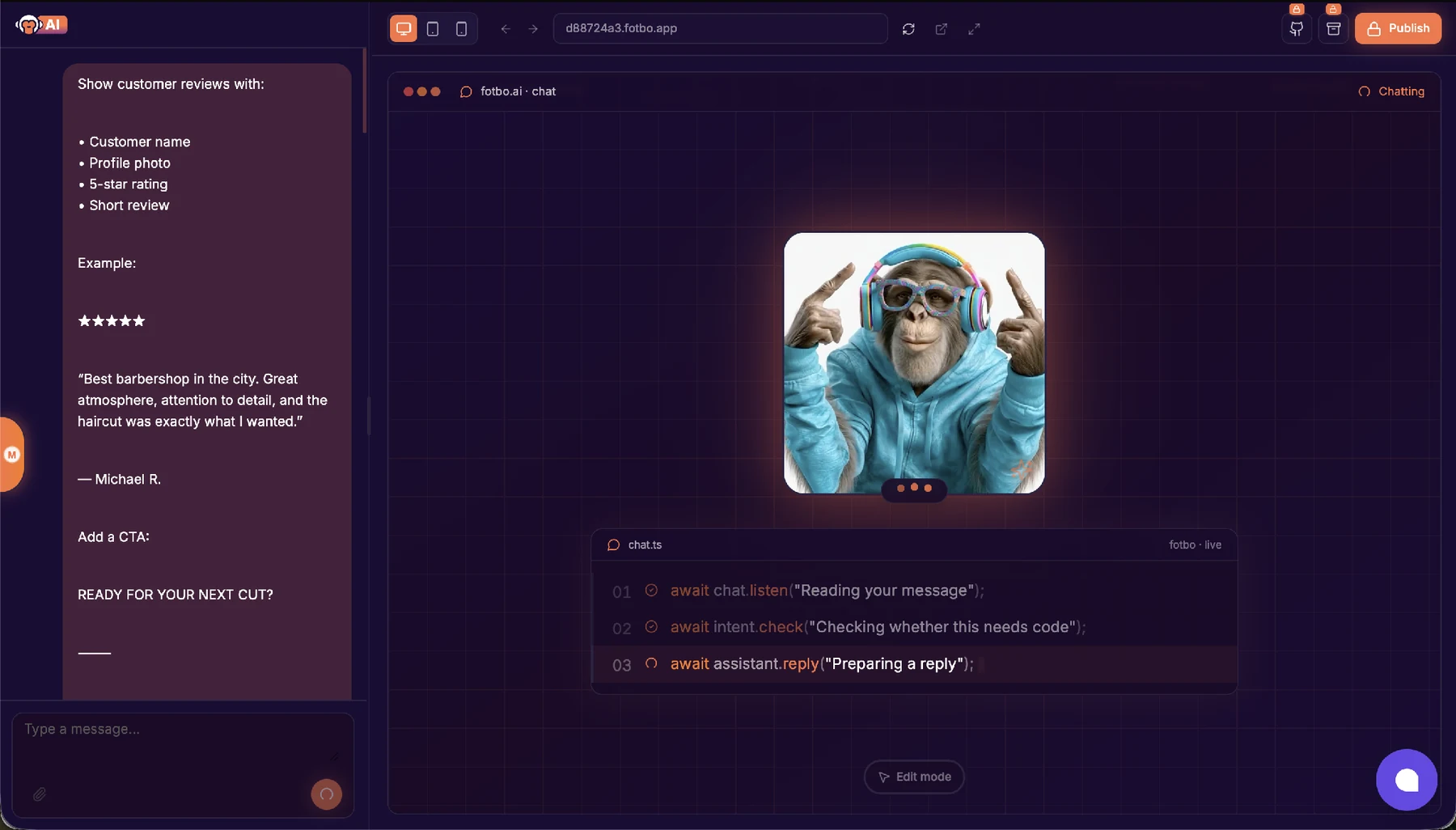
Task: Select line 03 Preparing a reply
Action: (914, 664)
